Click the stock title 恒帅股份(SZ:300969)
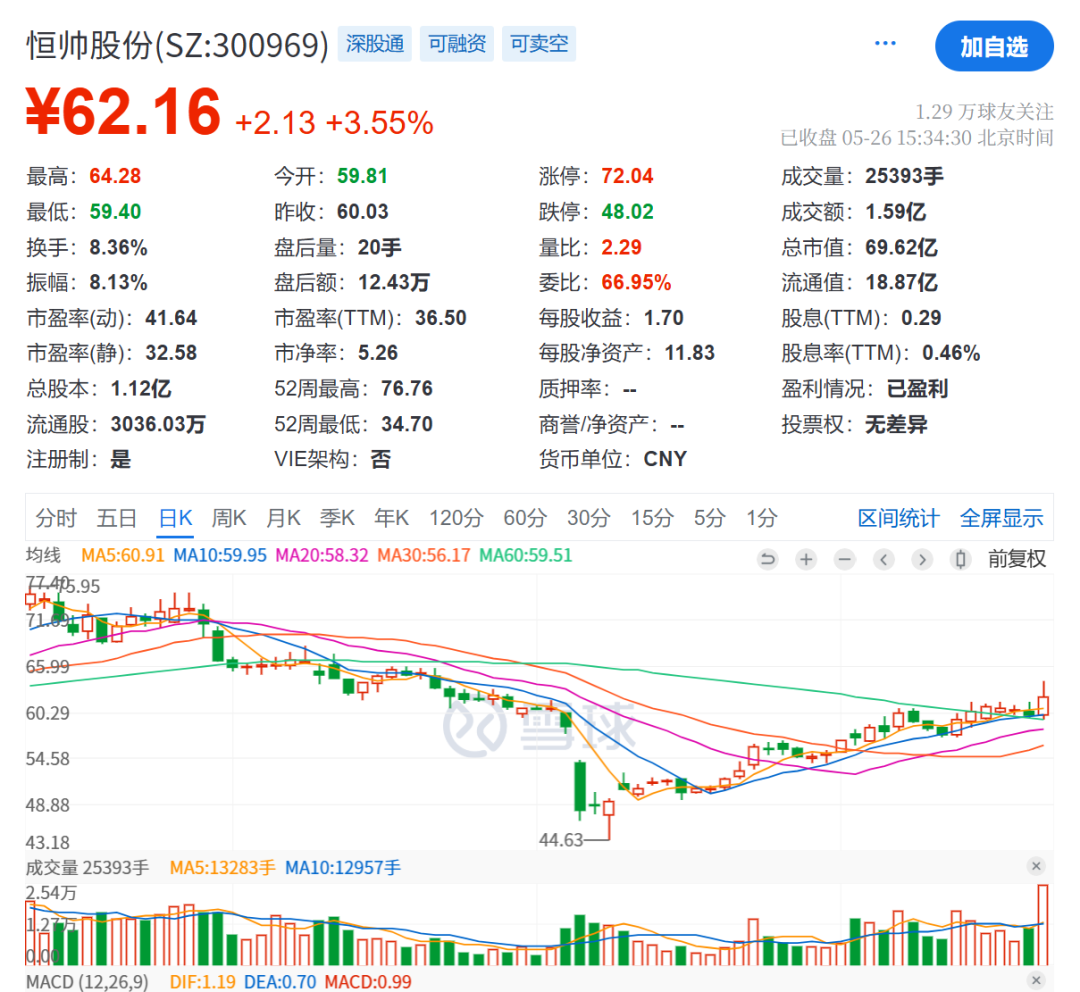1080x992 pixels. [178, 45]
